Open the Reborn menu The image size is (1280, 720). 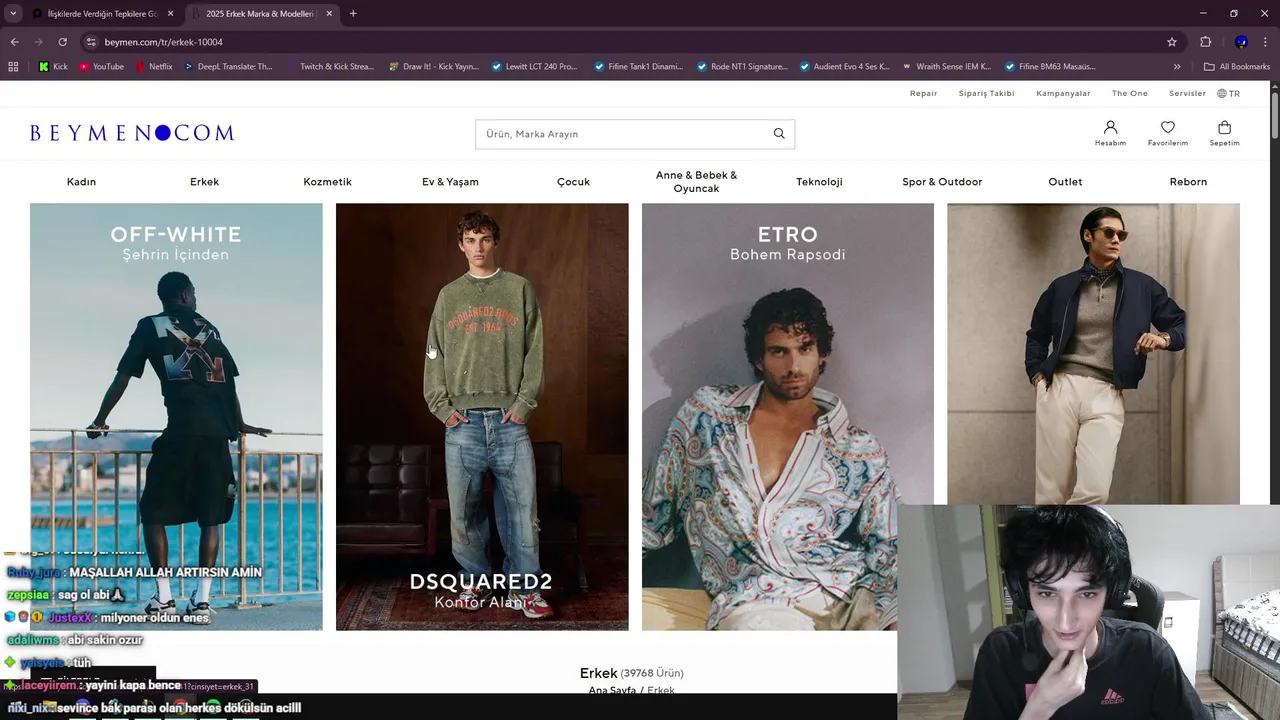coord(1188,182)
